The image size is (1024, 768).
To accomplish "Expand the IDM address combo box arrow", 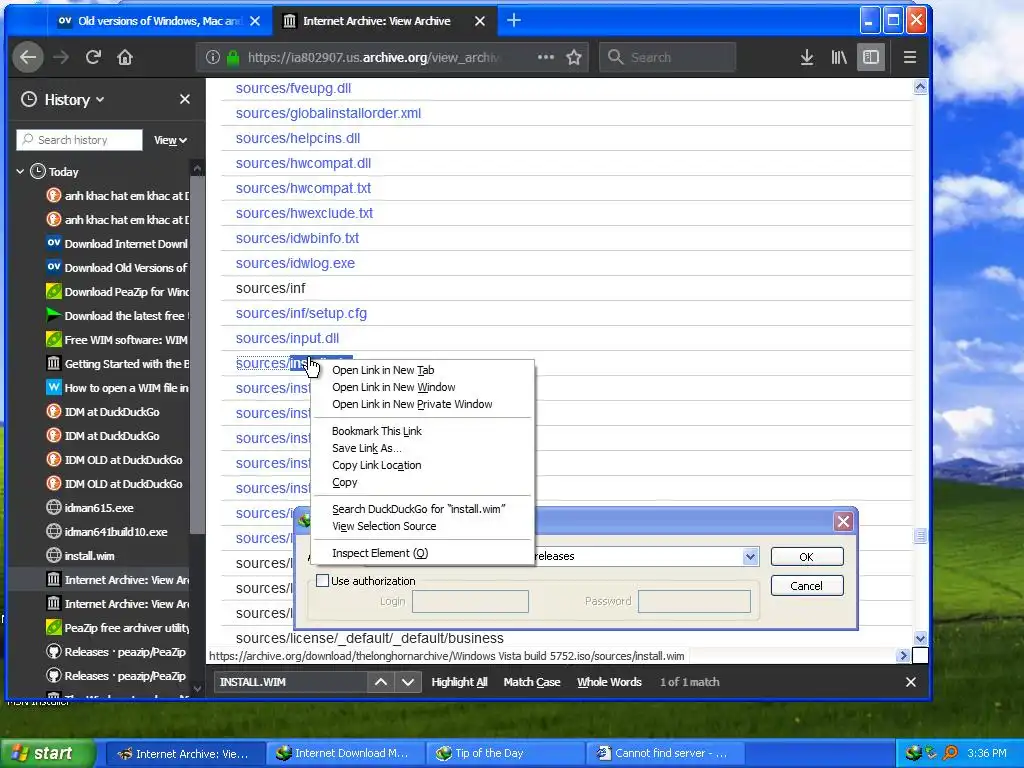I will pos(750,556).
